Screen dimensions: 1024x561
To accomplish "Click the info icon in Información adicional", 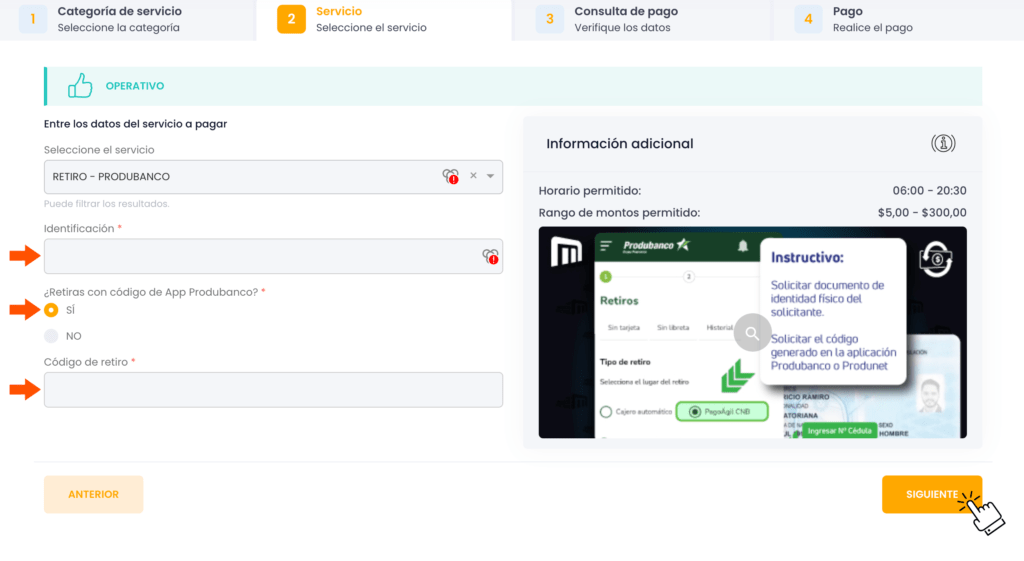I will (943, 143).
